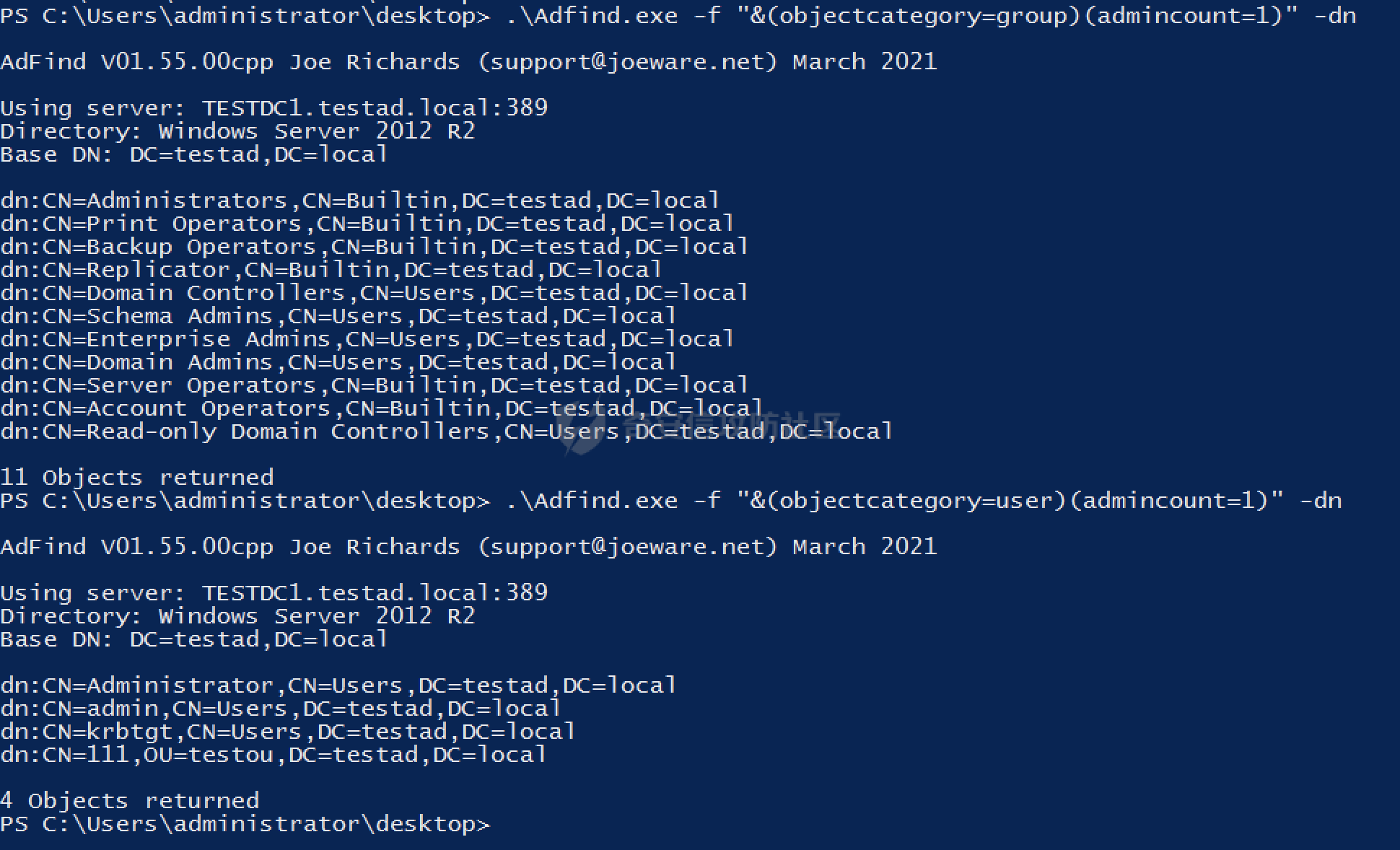The width and height of the screenshot is (1400, 850).
Task: Click the Backup Operators DN entry
Action: click(x=374, y=246)
